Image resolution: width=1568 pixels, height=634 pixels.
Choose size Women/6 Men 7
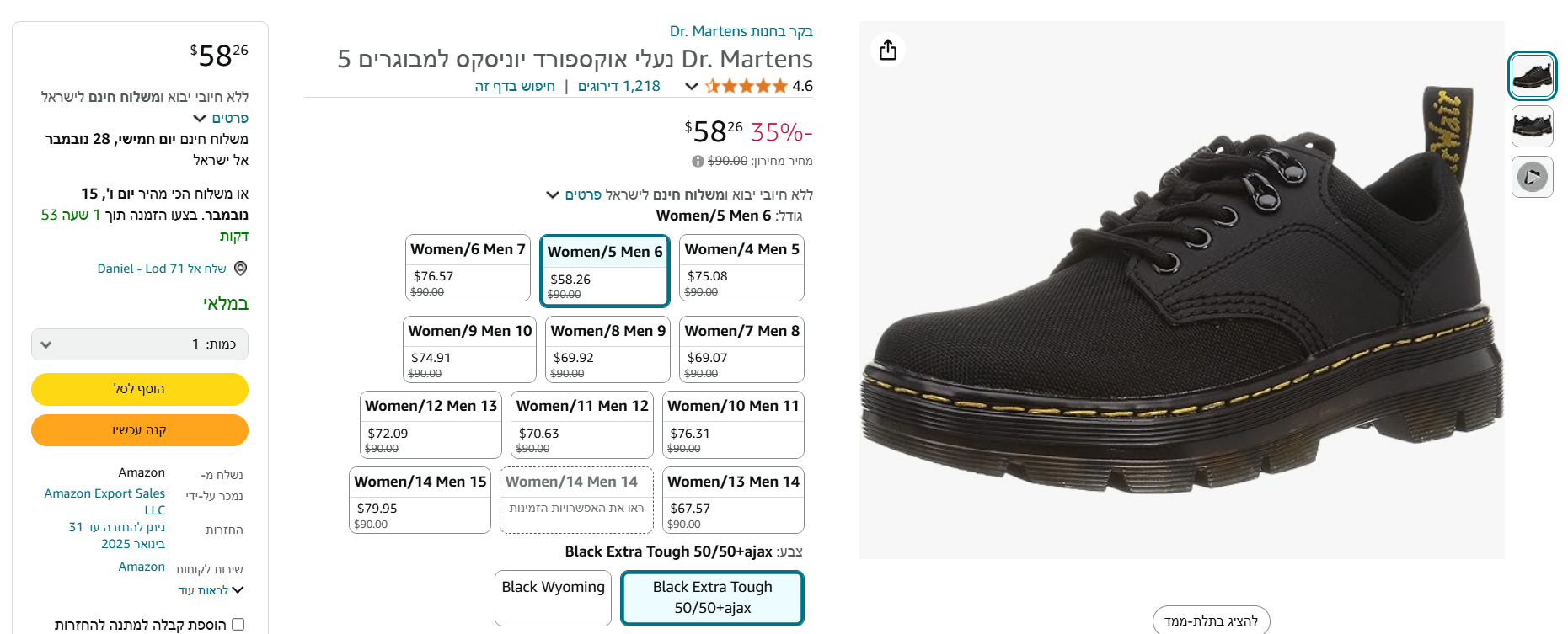468,268
